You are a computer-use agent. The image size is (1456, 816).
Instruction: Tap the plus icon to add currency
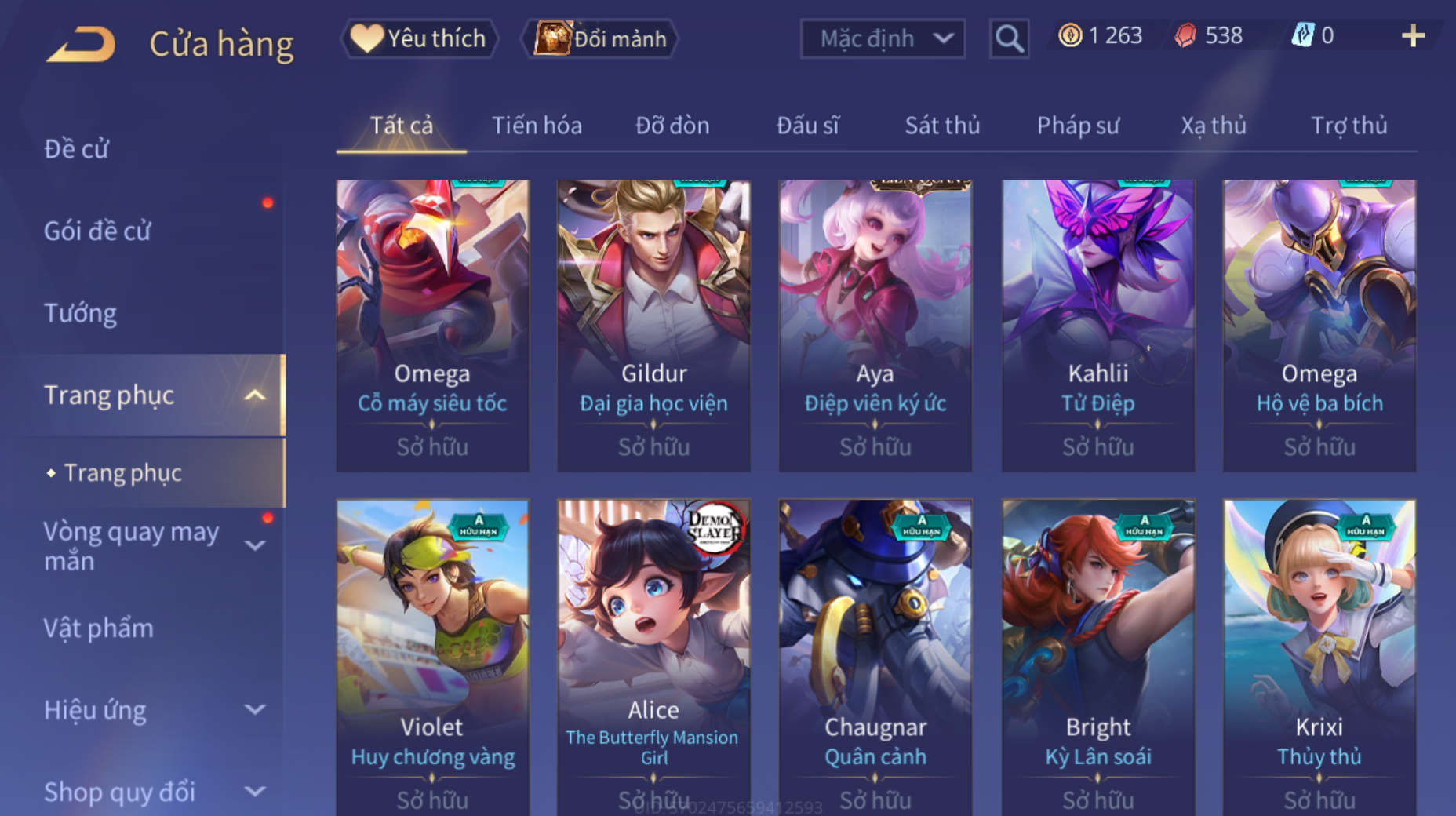1413,35
